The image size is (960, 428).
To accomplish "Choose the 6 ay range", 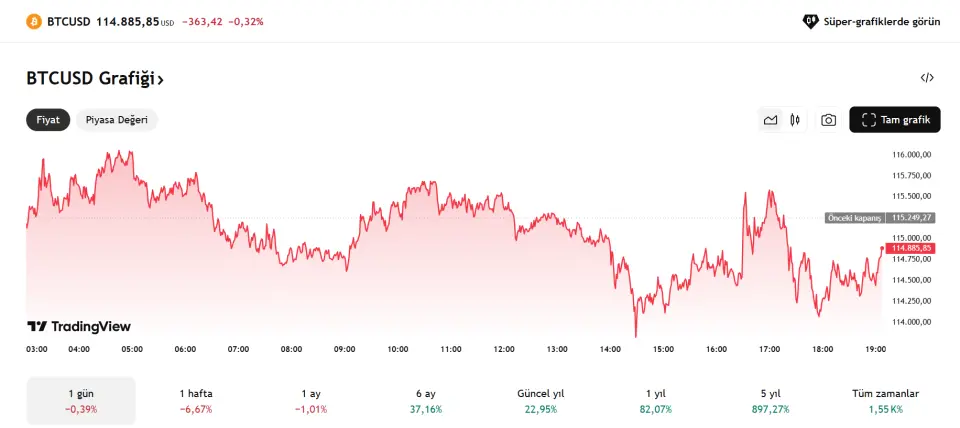I will [426, 400].
